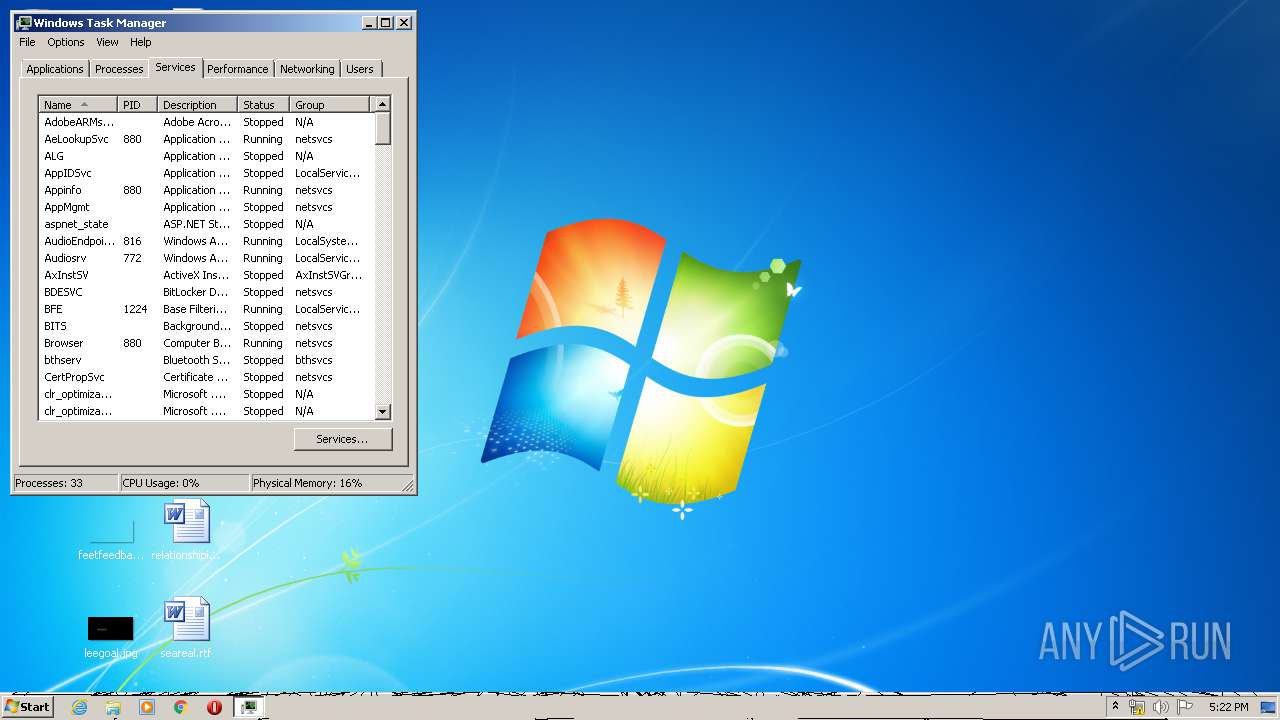This screenshot has width=1280, height=720.
Task: Open Internet Explorer from the taskbar
Action: 79,707
